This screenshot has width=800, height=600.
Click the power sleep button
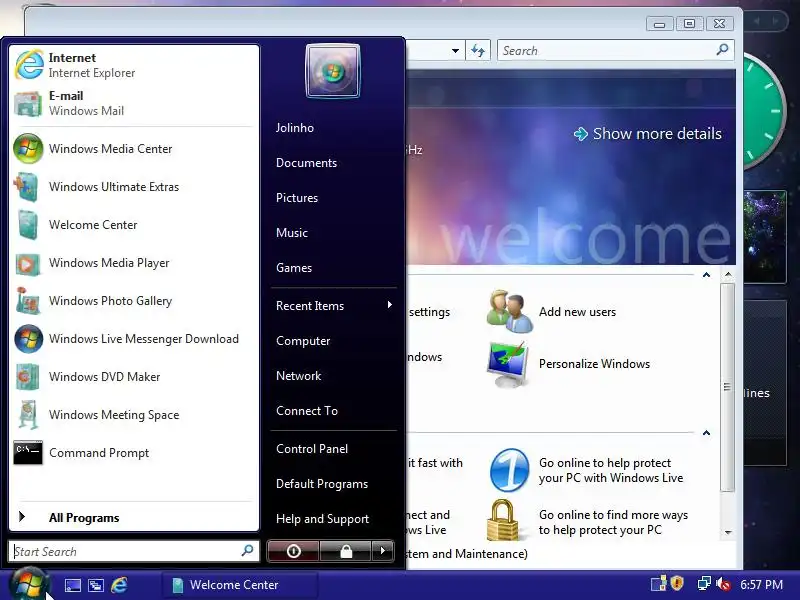click(293, 551)
